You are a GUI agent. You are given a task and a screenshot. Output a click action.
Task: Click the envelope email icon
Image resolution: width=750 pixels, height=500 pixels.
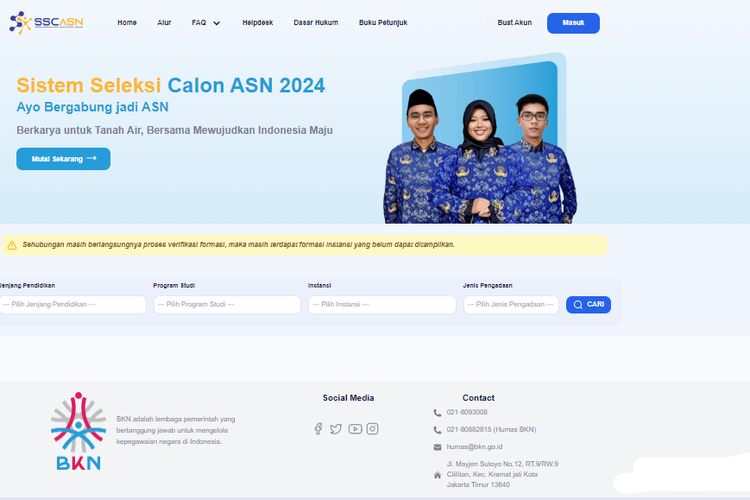pos(437,447)
